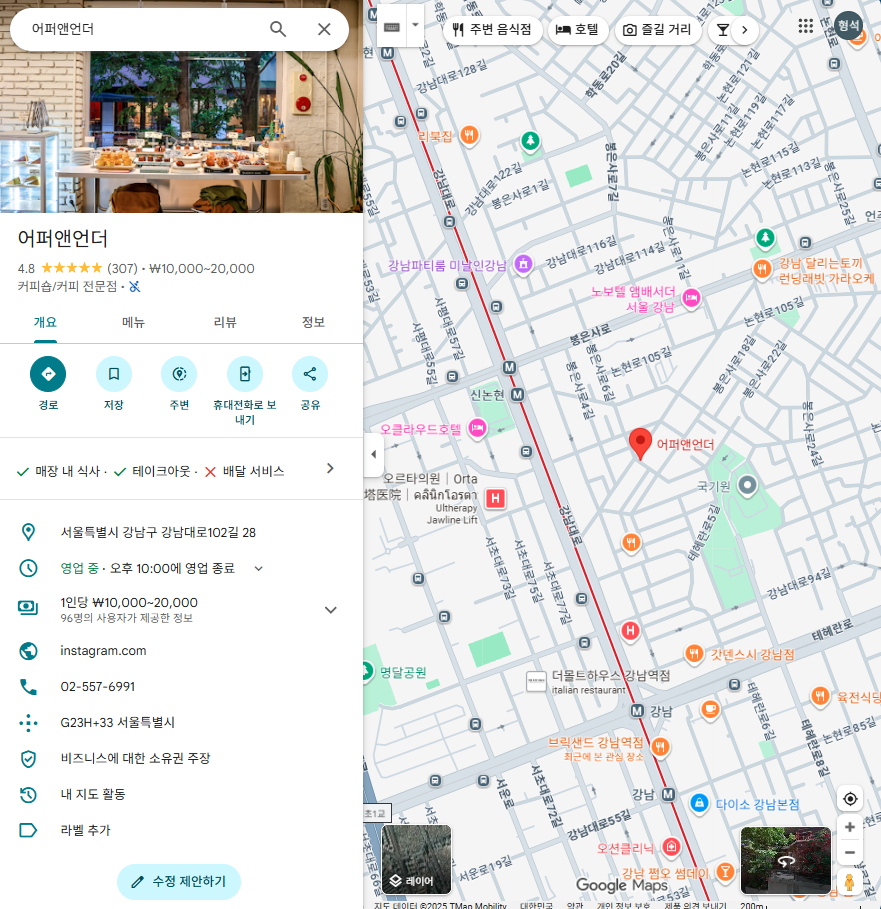Switch to the 메뉴 tab
Screen dimensions: 881x909
point(133,322)
